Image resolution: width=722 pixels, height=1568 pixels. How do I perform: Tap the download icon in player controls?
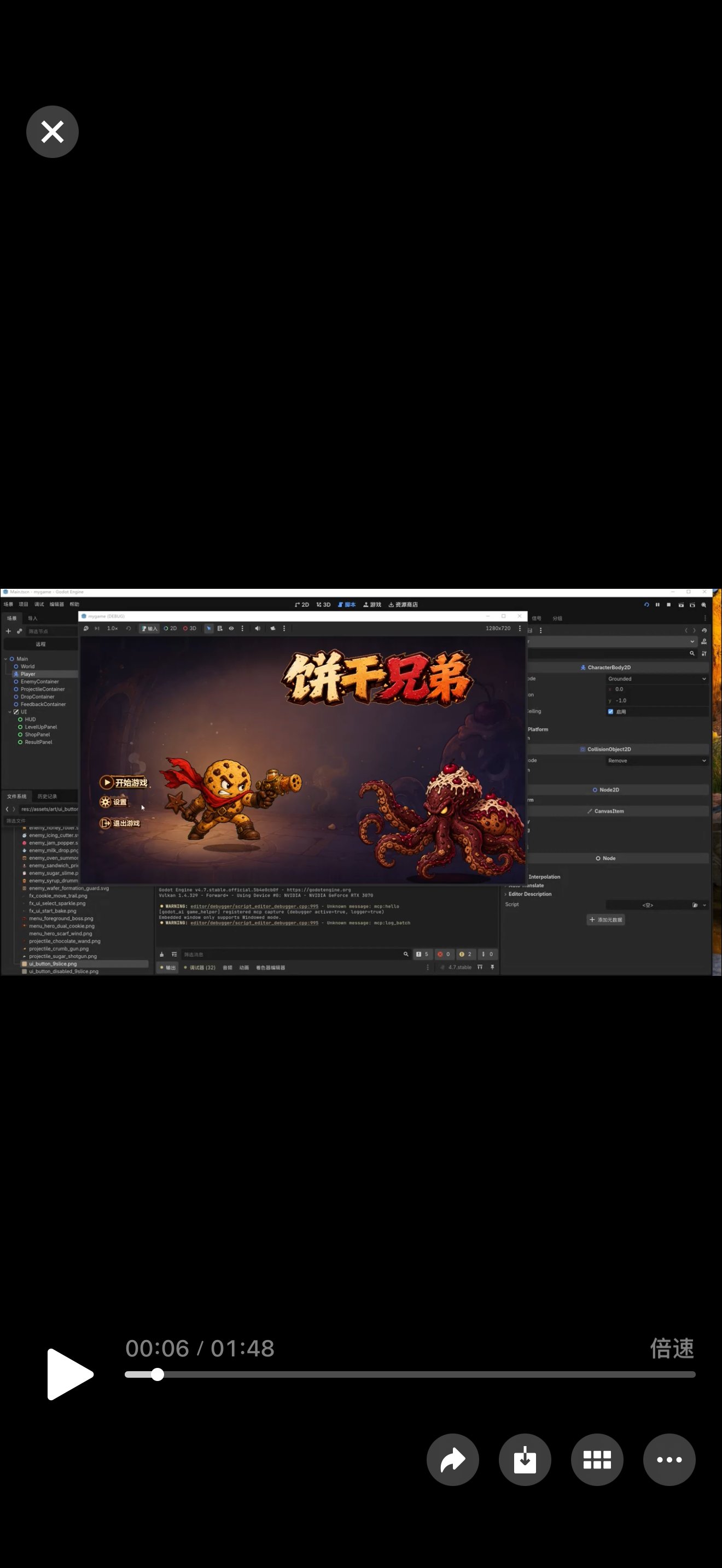pyautogui.click(x=525, y=1460)
